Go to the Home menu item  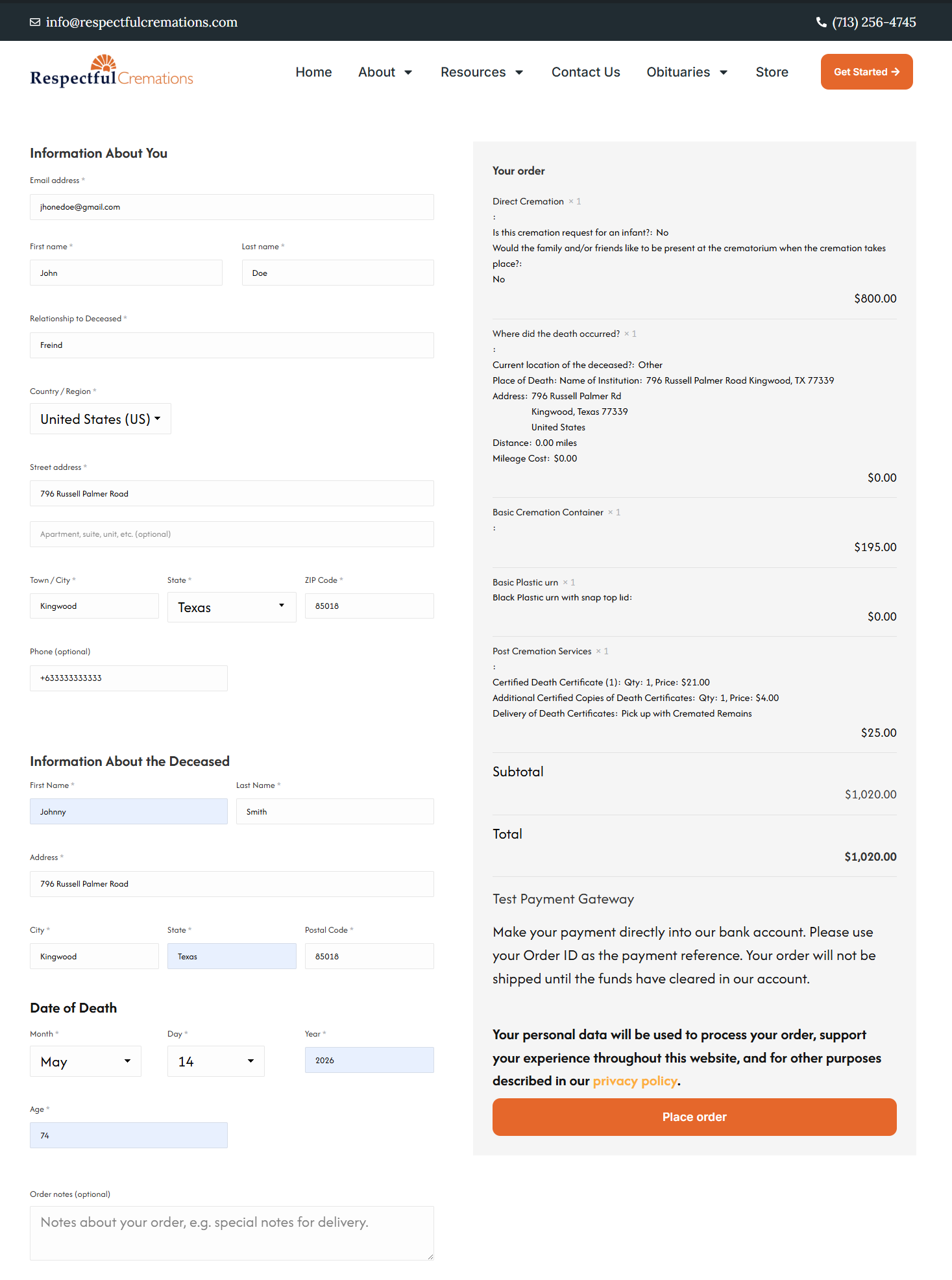point(313,72)
